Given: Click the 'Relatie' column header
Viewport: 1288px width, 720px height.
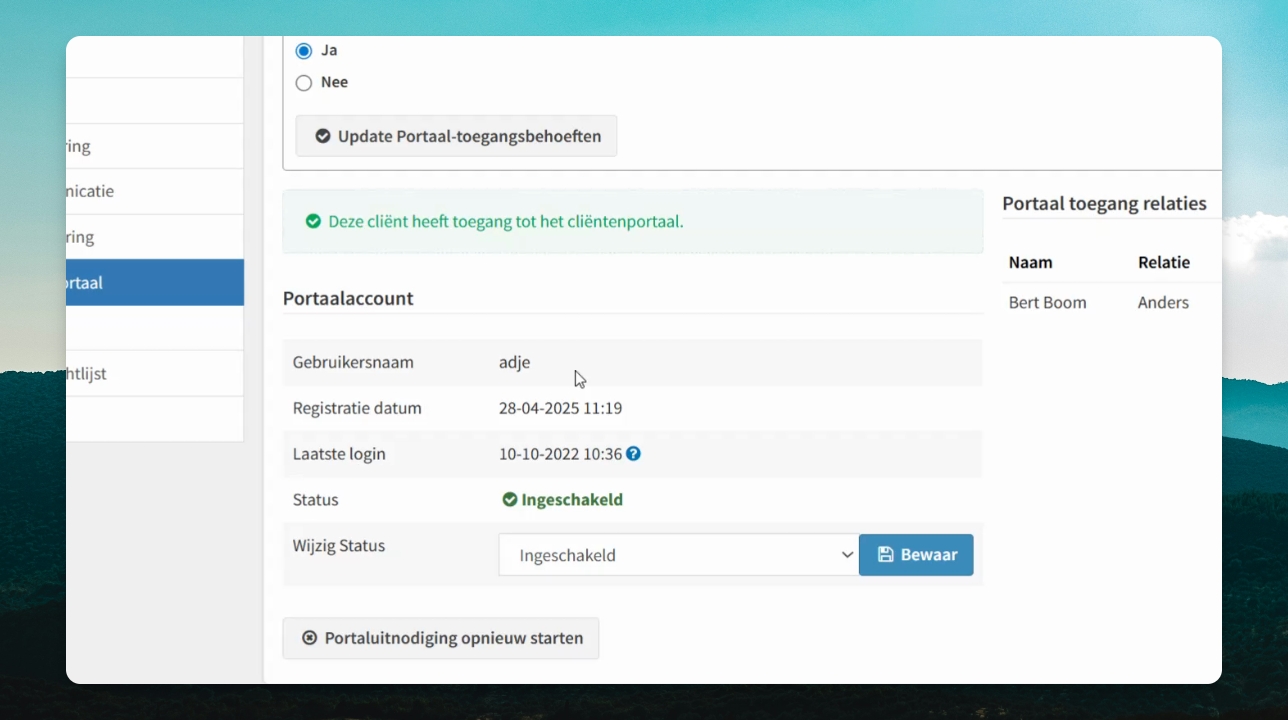Looking at the screenshot, I should [x=1164, y=262].
